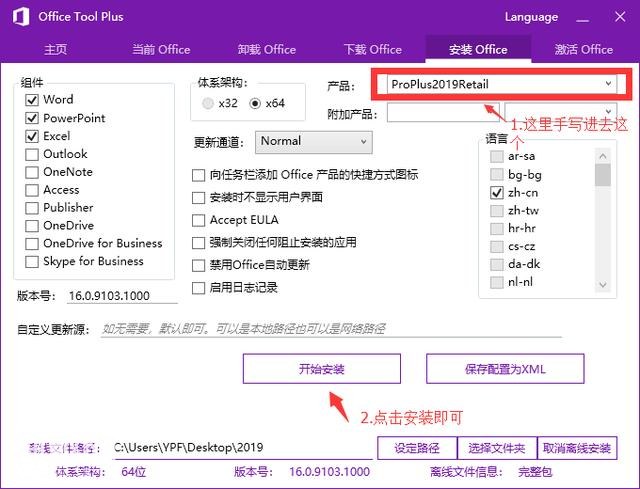This screenshot has height=489, width=640.
Task: Check 启用日志记录 option
Action: (x=198, y=288)
